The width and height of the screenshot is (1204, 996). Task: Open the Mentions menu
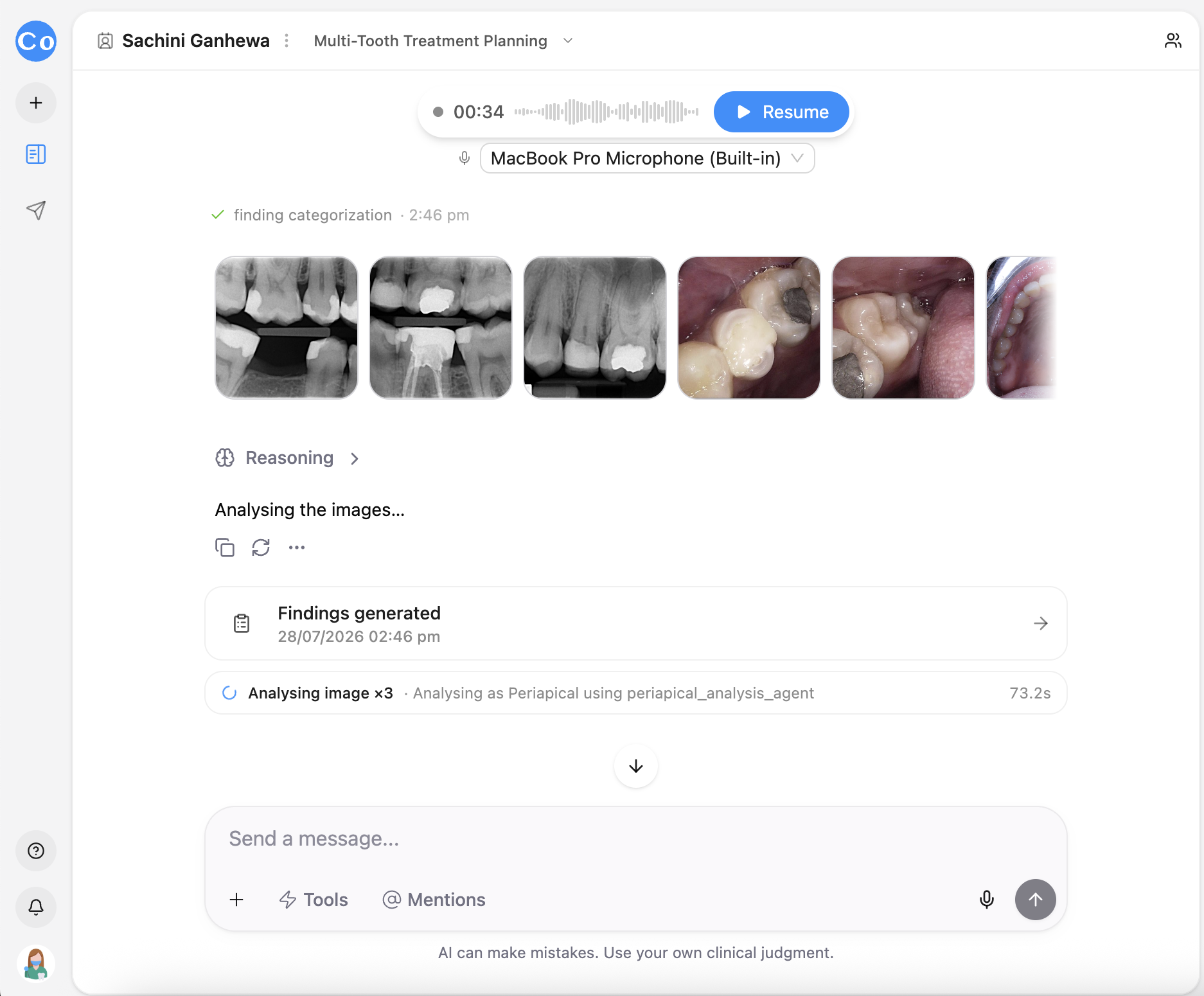pos(434,900)
